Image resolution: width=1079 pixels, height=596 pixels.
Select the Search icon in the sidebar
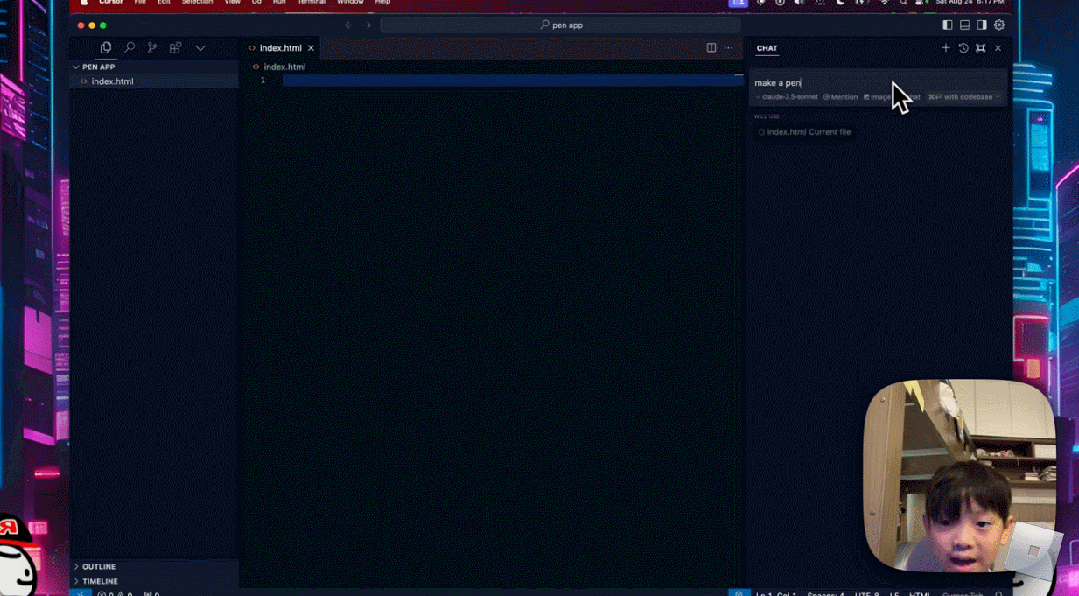pos(128,47)
